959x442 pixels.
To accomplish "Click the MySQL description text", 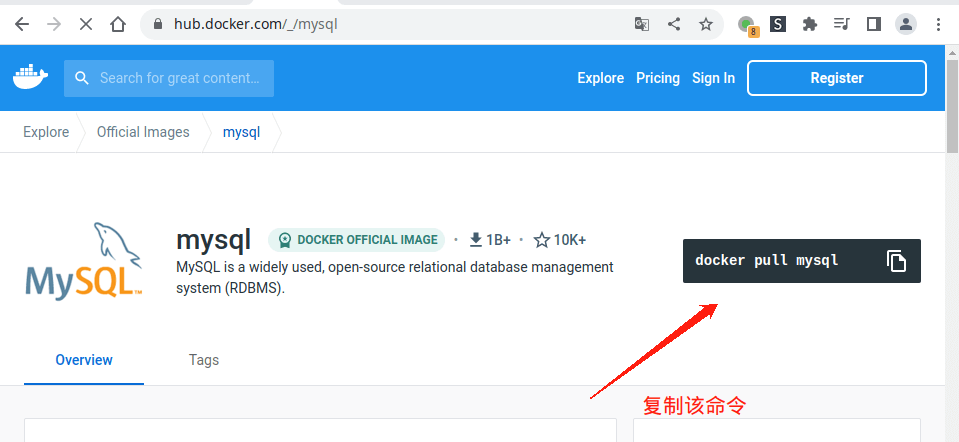I will coord(394,278).
